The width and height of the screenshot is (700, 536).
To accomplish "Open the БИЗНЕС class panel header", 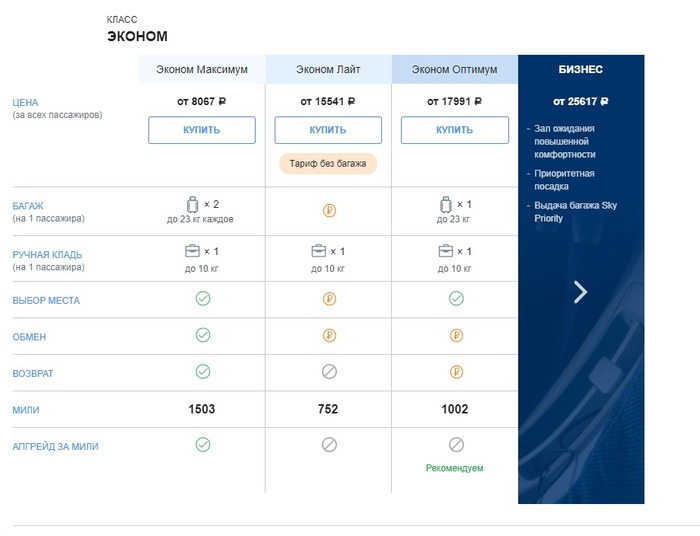I will pyautogui.click(x=580, y=70).
